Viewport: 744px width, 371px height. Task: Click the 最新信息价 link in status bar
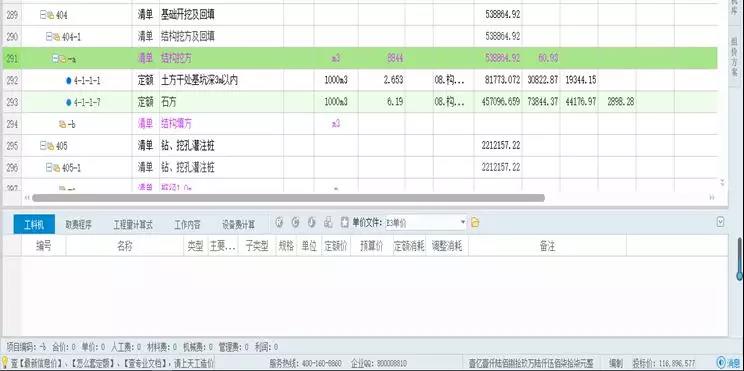click(x=37, y=363)
